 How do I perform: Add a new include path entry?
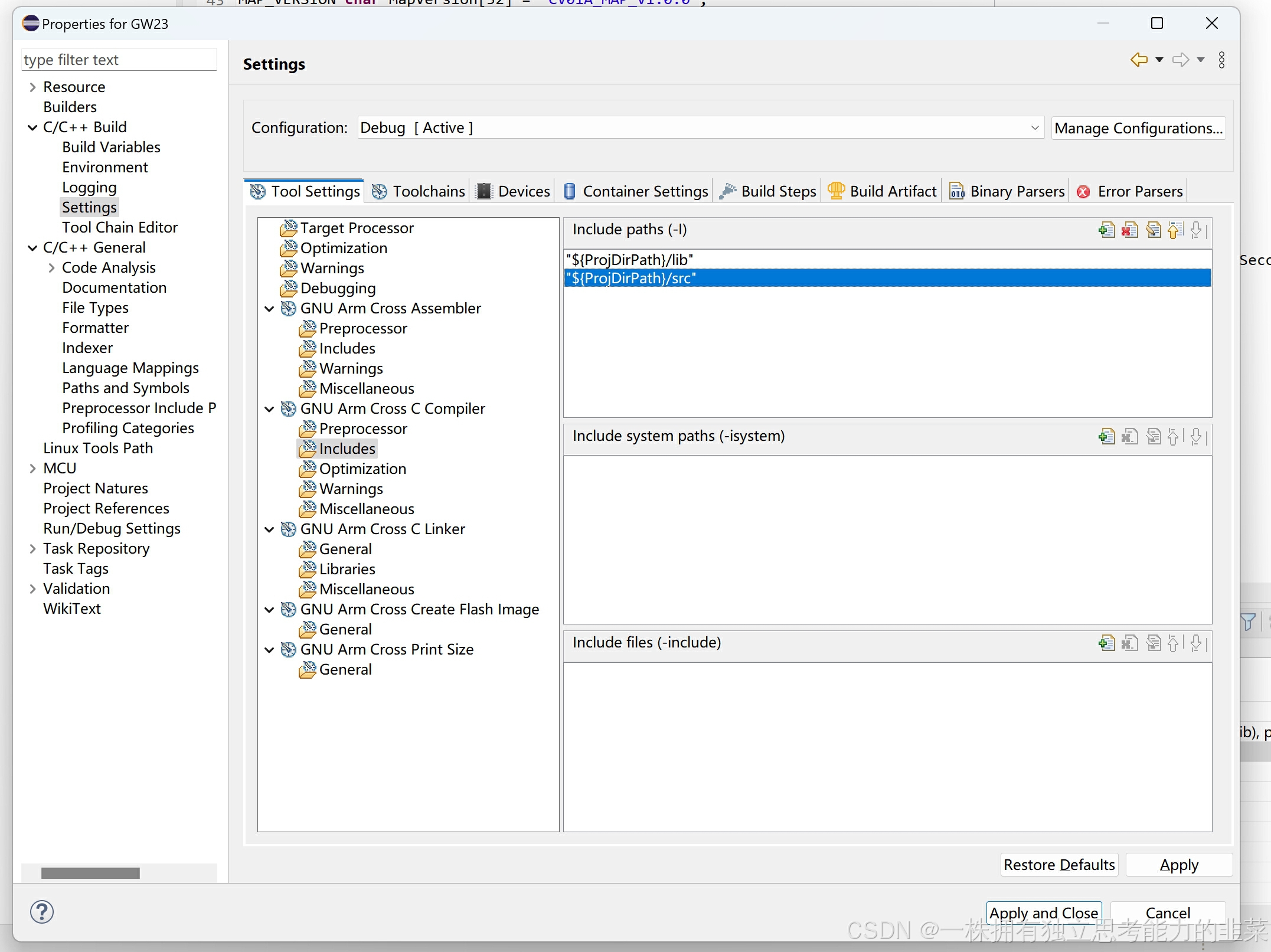(x=1107, y=230)
